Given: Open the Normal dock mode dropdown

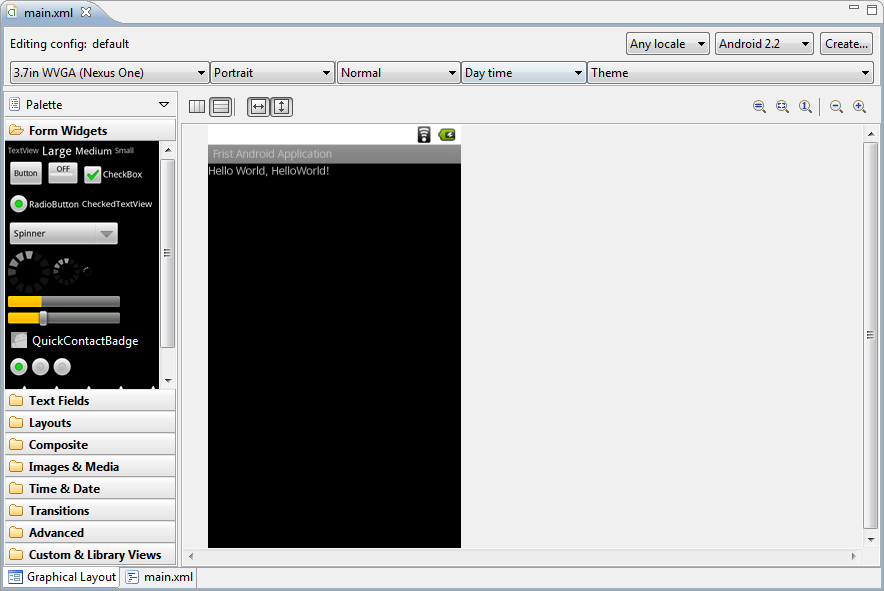Looking at the screenshot, I should pos(398,73).
